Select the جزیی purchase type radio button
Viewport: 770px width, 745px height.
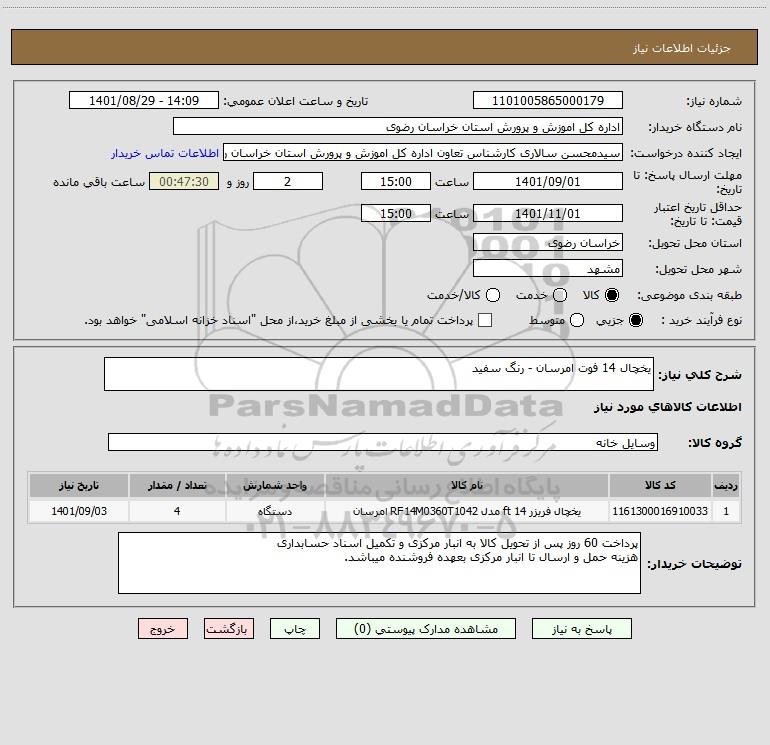[x=636, y=320]
